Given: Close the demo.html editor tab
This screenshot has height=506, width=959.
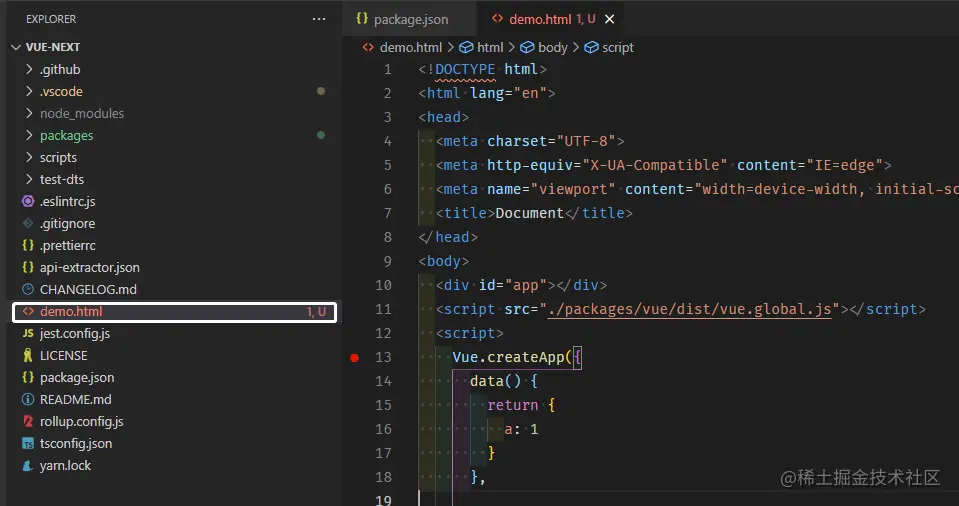Looking at the screenshot, I should point(609,19).
